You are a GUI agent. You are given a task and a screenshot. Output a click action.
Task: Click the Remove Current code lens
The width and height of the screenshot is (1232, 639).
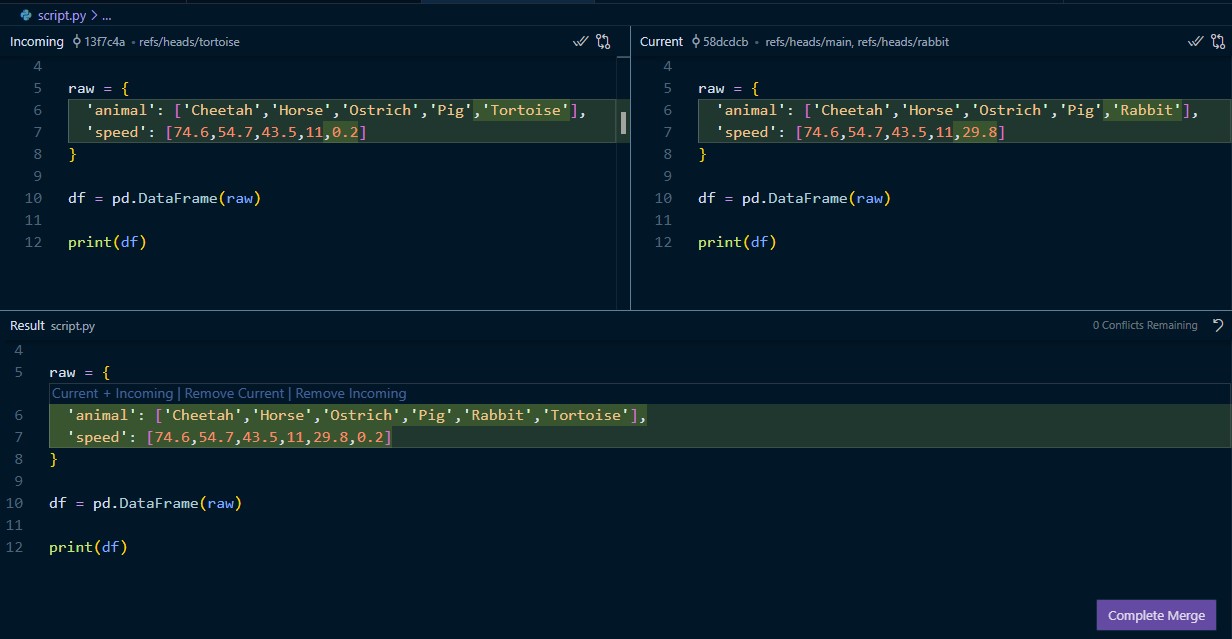coord(234,394)
